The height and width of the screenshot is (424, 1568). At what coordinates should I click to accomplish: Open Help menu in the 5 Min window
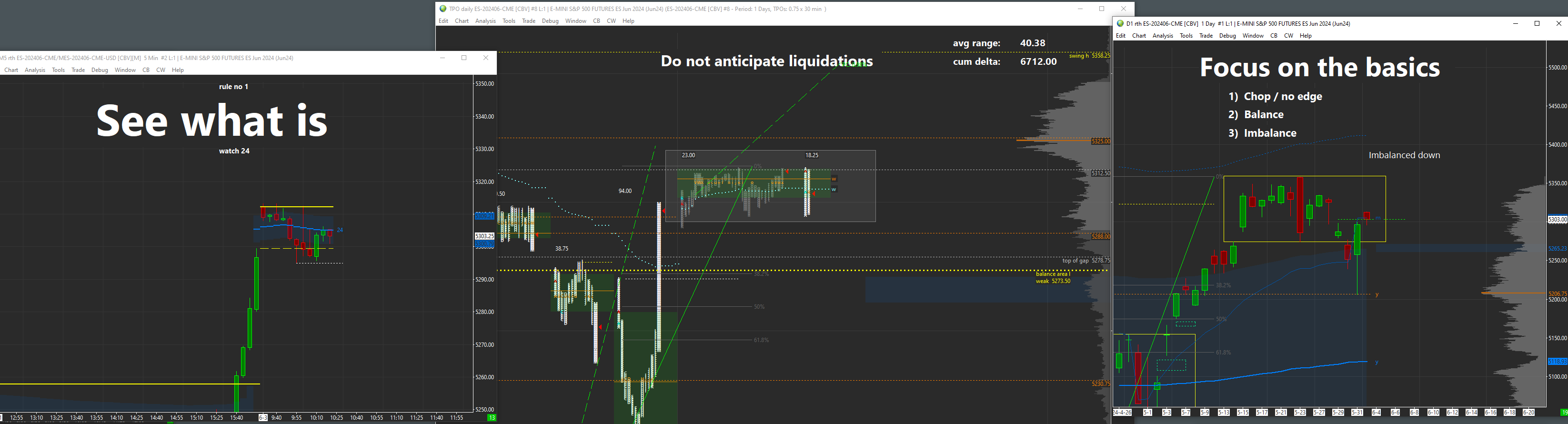click(x=178, y=70)
